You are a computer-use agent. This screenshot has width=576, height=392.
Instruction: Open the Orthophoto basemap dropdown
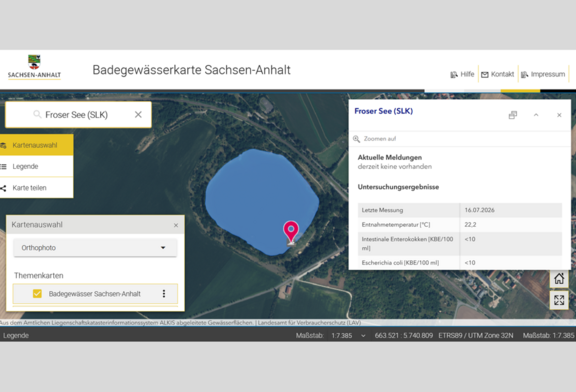point(95,248)
